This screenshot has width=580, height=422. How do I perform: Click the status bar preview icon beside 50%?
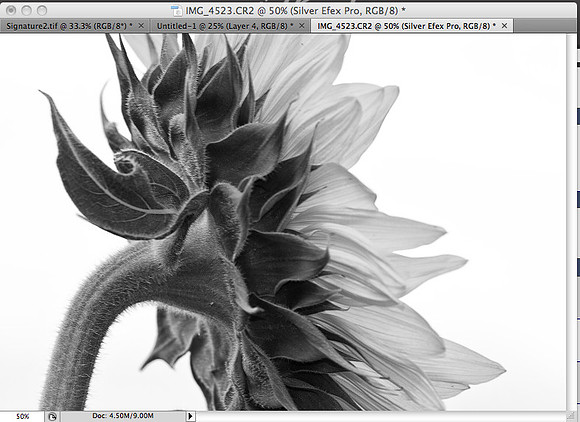tap(52, 416)
